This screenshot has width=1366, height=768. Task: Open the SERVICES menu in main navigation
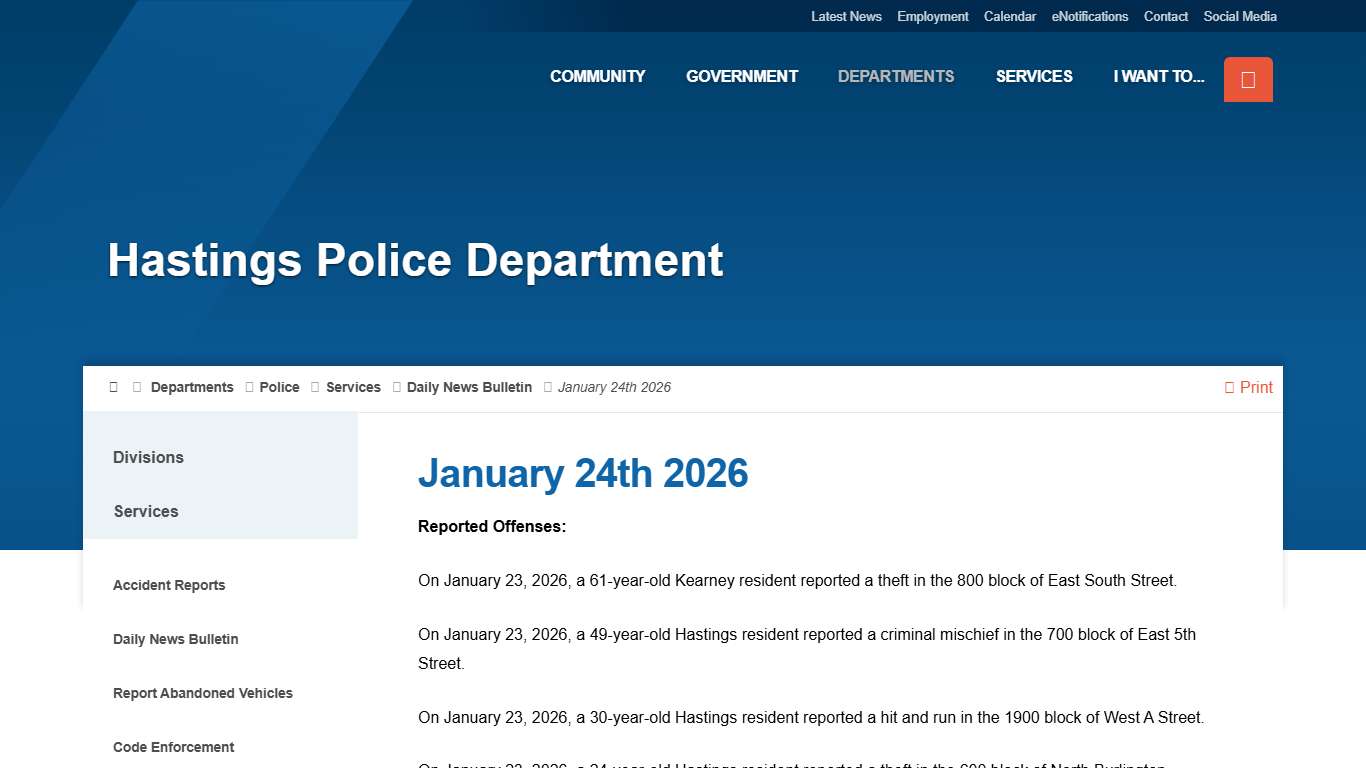(1034, 76)
